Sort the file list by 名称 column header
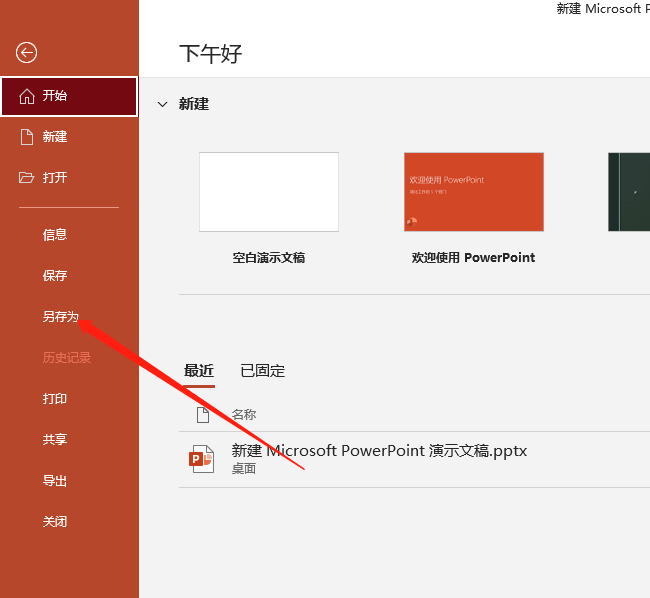The height and width of the screenshot is (598, 650). click(244, 414)
